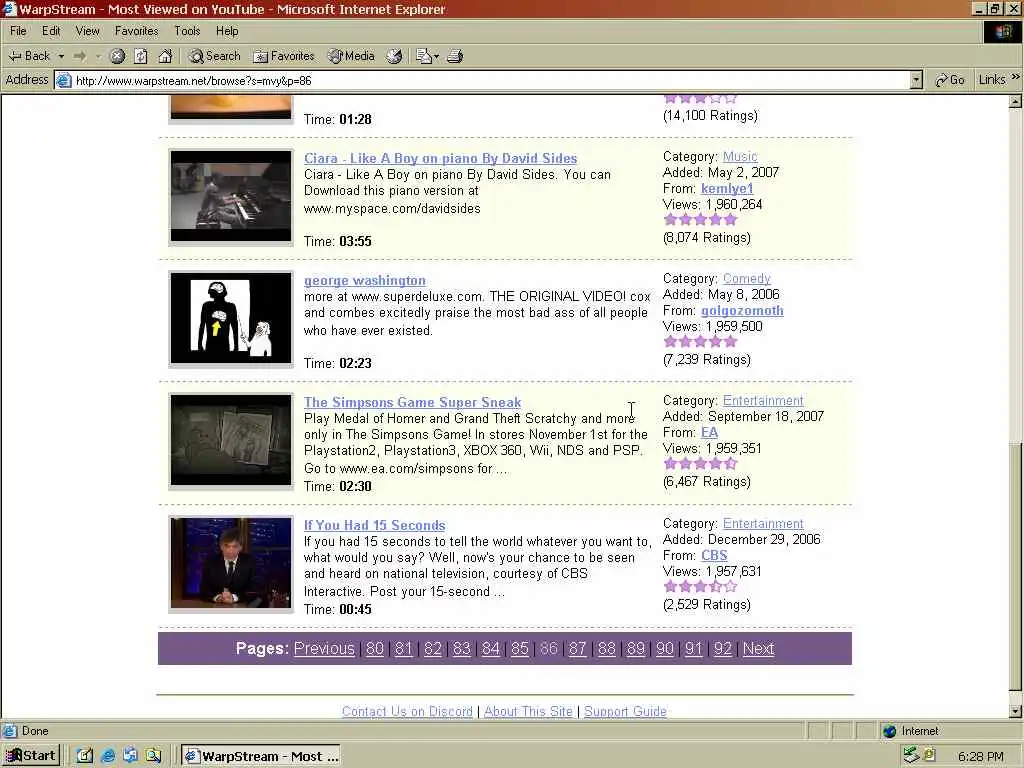Open uploader CBS profile link

[714, 556]
